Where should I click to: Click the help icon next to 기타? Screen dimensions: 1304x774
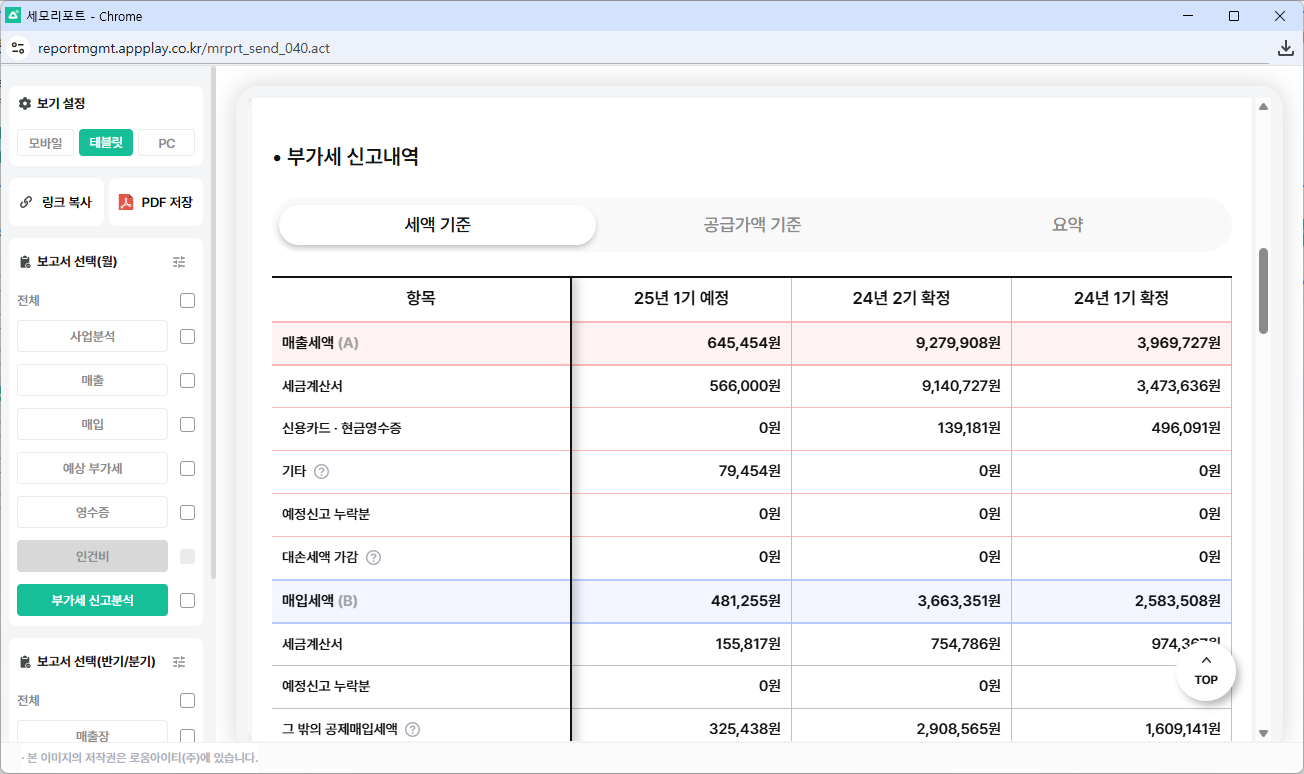[x=322, y=472]
